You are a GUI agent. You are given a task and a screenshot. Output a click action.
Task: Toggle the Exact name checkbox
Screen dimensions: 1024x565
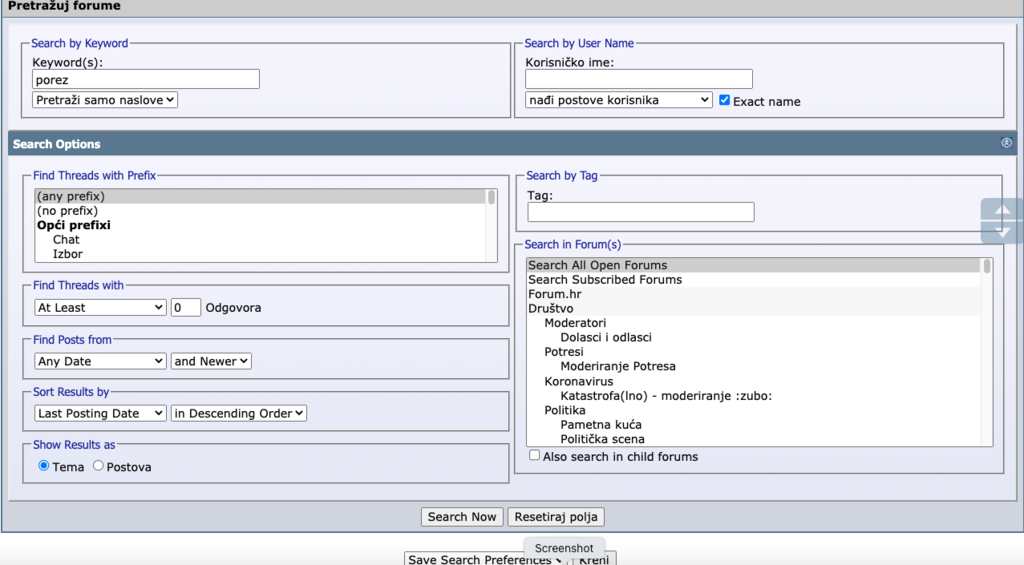coord(724,100)
